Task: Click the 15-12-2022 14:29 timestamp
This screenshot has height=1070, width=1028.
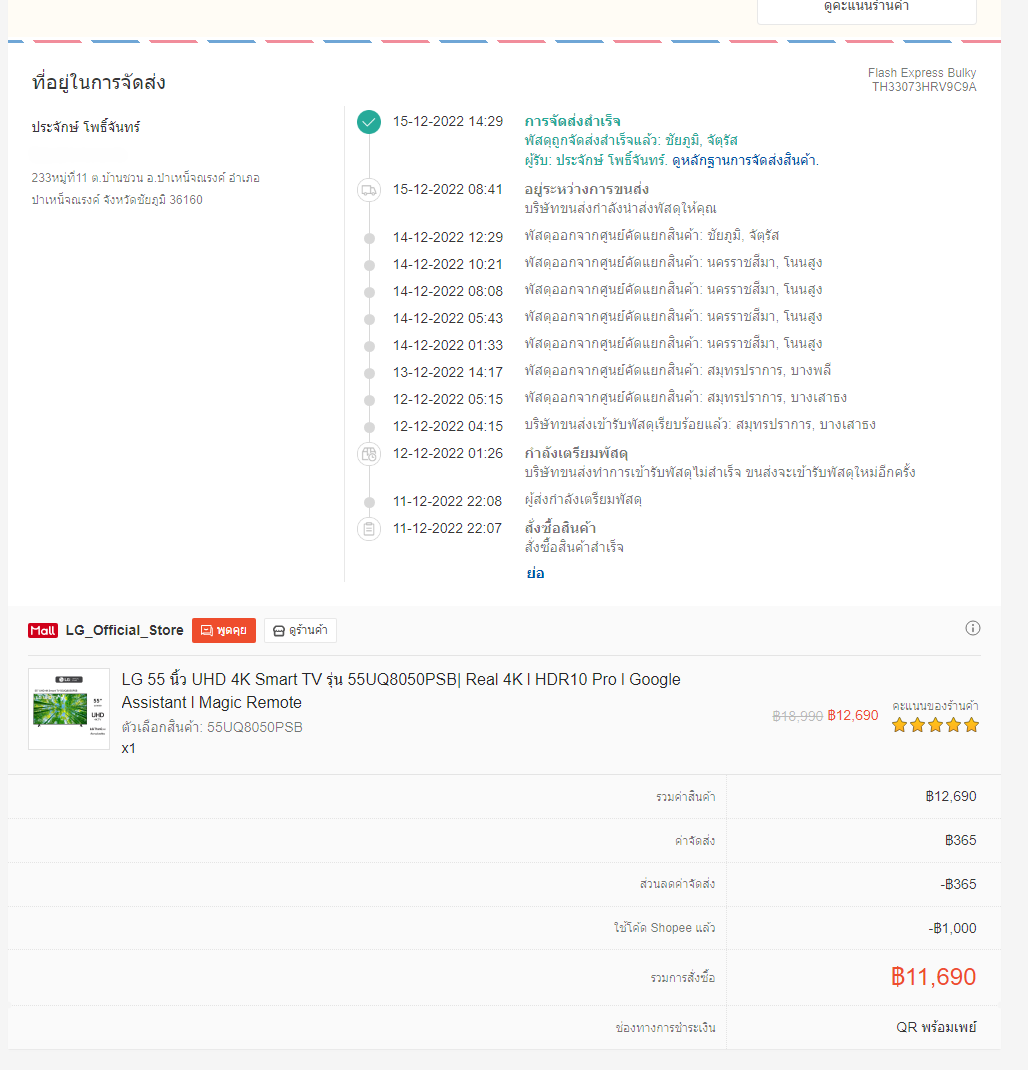Action: tap(448, 121)
